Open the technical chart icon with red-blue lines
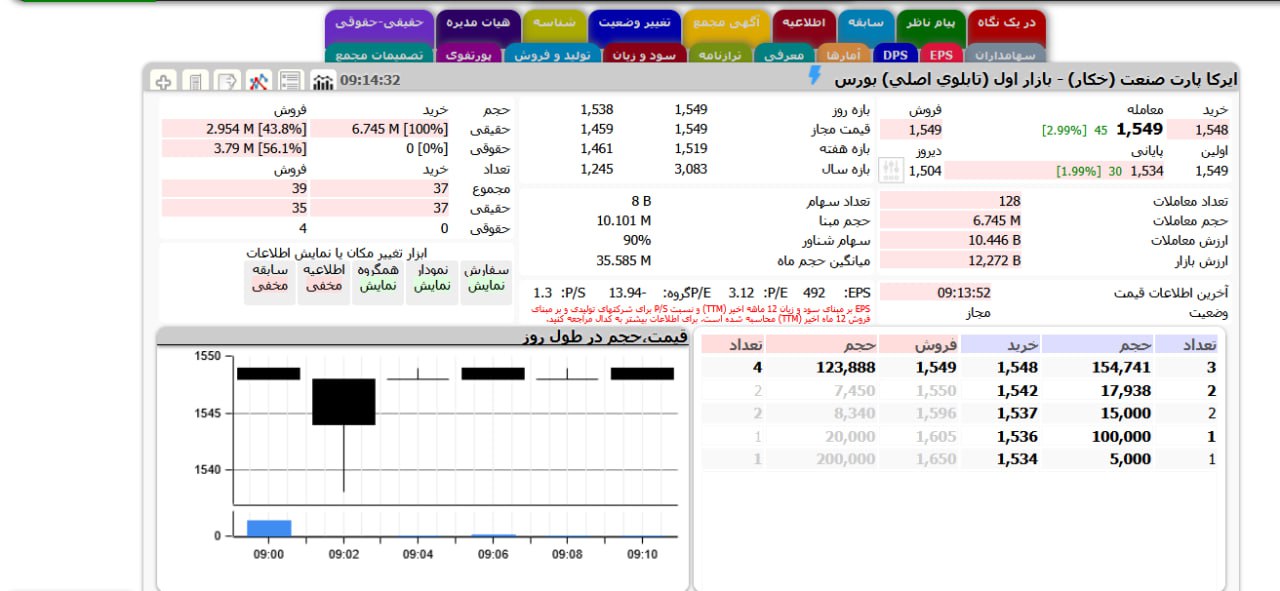 pos(258,80)
